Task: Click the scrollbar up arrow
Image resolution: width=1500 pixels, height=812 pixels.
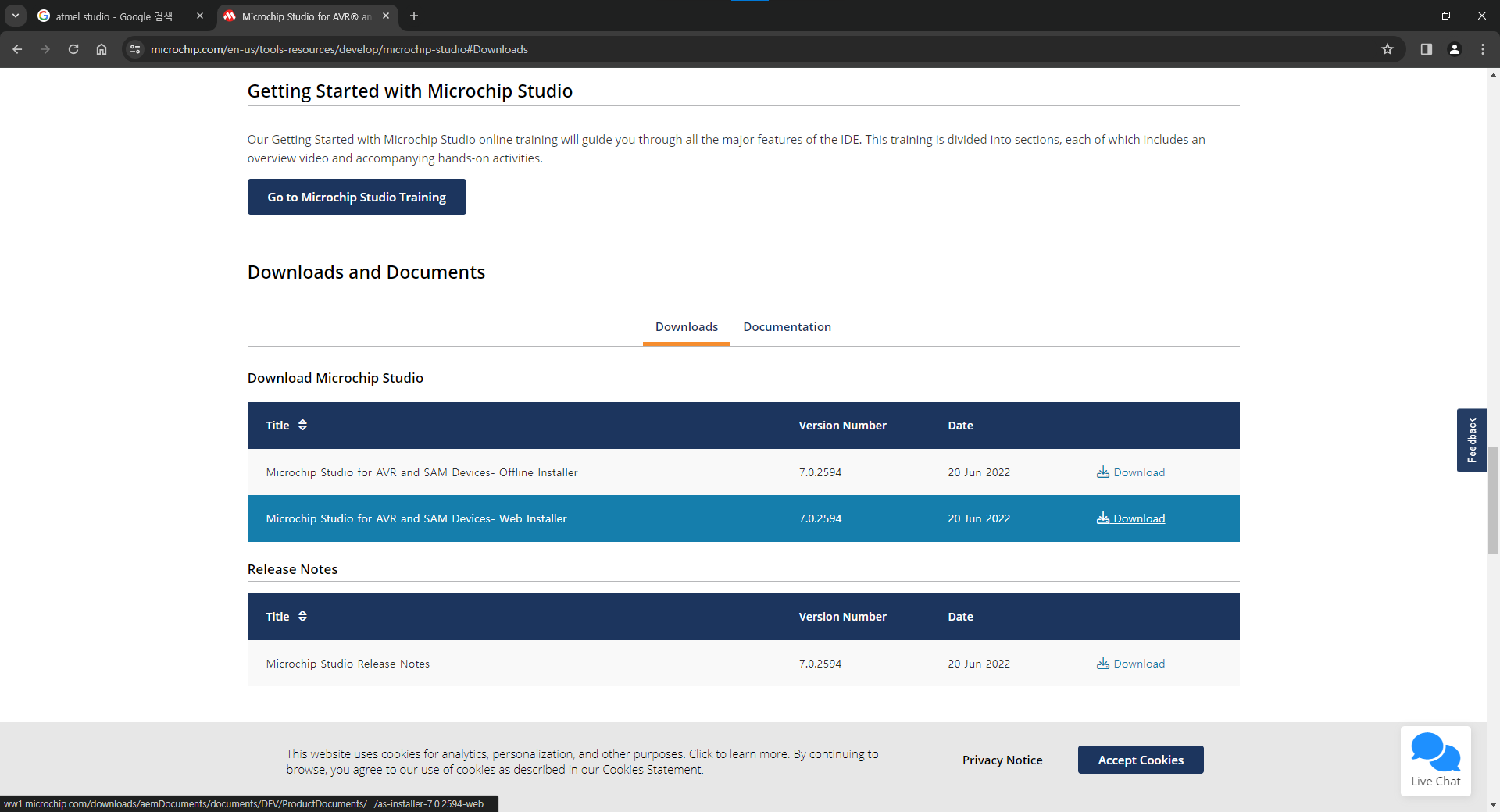Action: (1493, 75)
